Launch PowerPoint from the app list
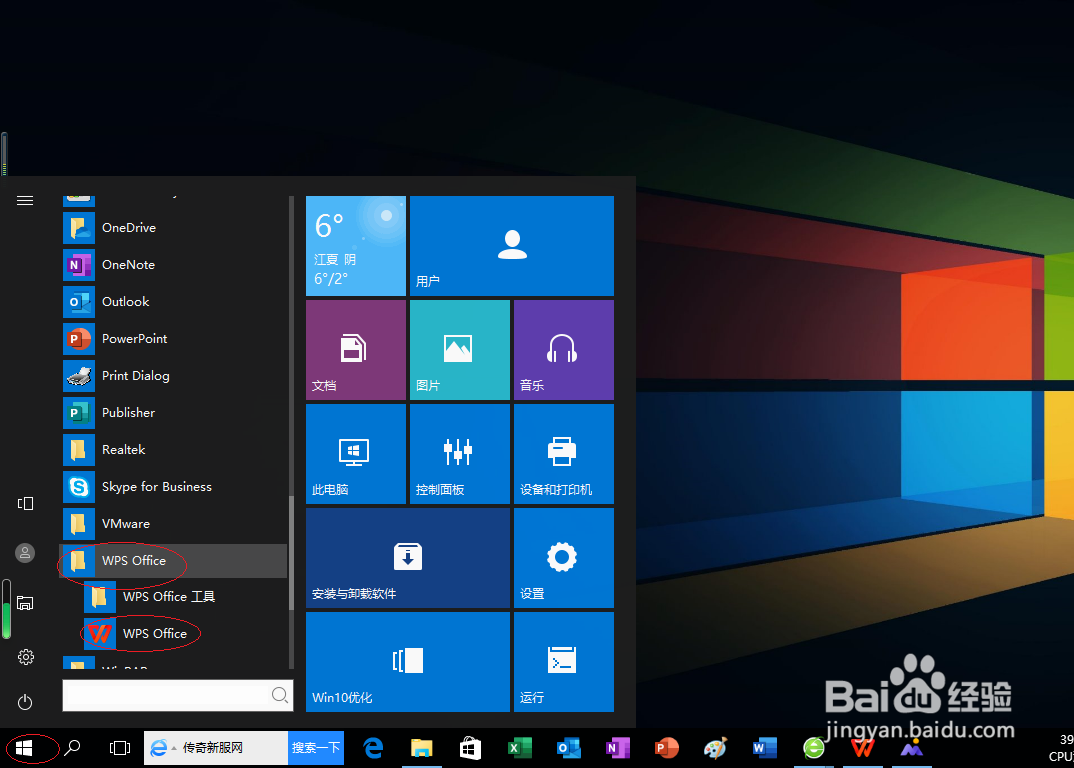The image size is (1074, 768). pyautogui.click(x=174, y=338)
